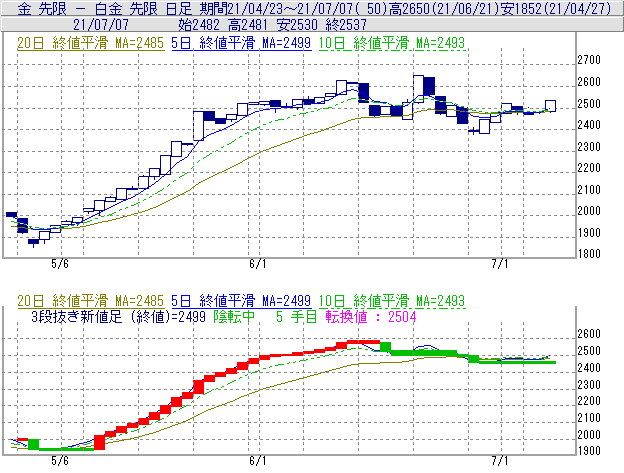
Task: Click the '安2530' value in the header
Action: tap(297, 25)
